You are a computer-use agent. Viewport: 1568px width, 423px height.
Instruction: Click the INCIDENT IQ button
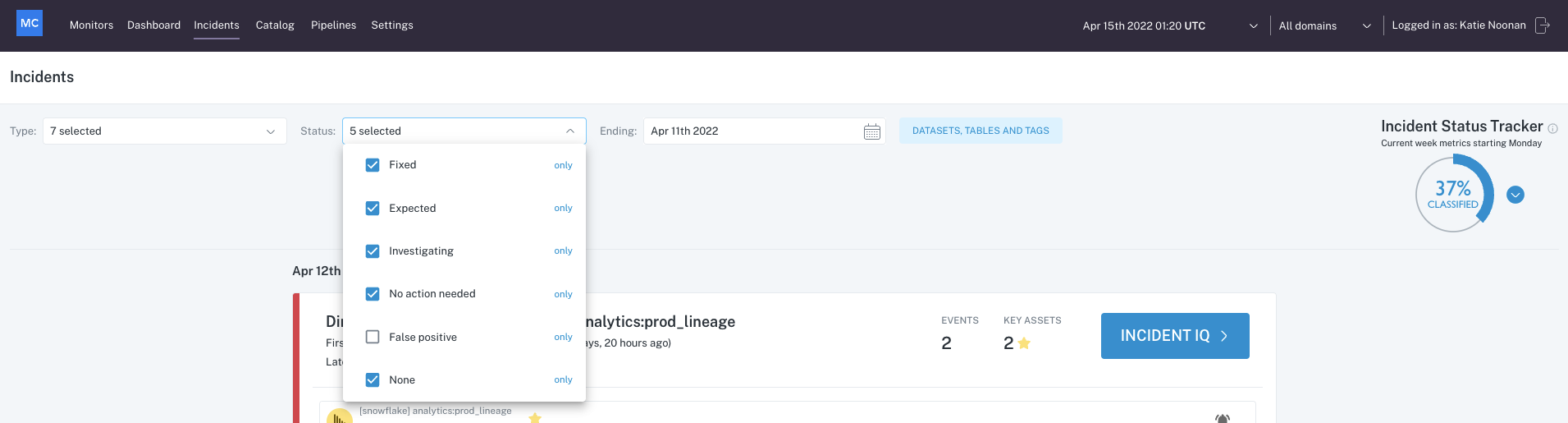(1175, 336)
